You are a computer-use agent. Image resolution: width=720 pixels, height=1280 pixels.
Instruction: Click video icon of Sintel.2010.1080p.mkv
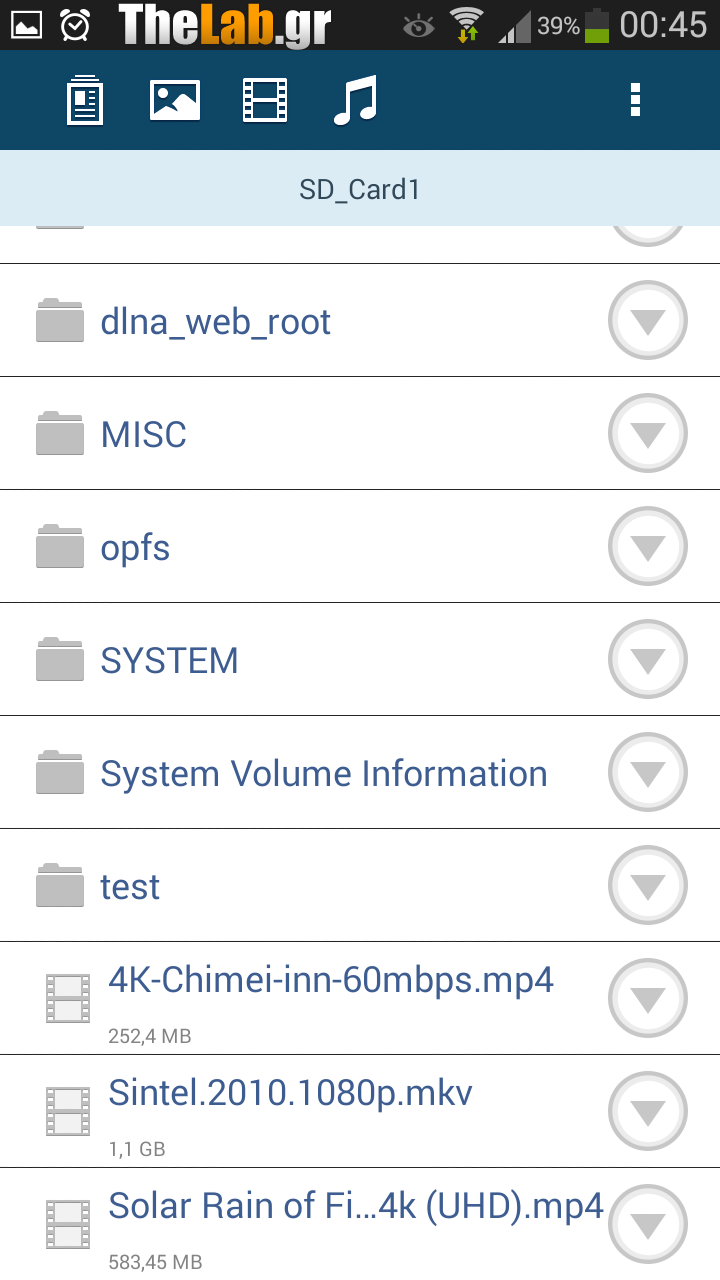68,1112
